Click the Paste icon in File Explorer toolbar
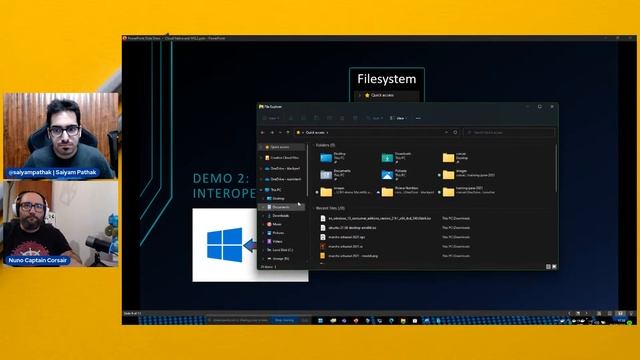Screen dimensions: 640x360 point(316,118)
